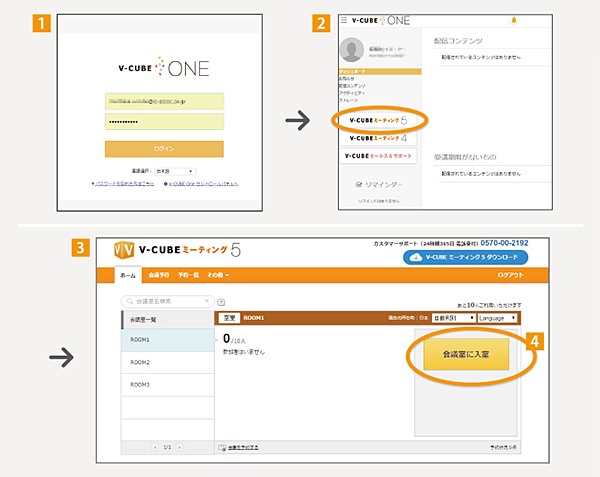
Task: Click the notification bell icon
Action: tap(514, 20)
